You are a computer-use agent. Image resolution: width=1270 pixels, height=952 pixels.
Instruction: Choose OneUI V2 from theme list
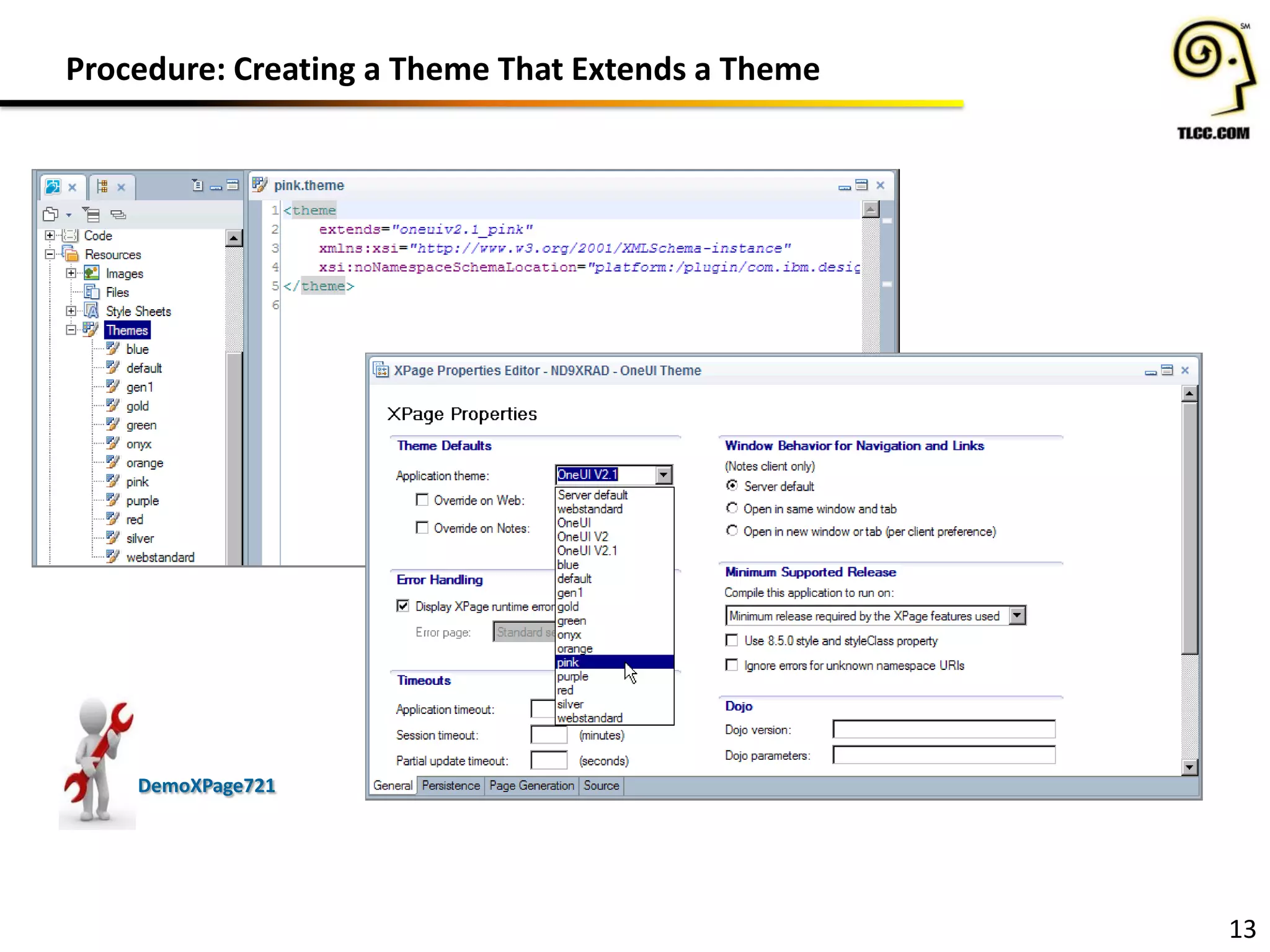[x=614, y=537]
